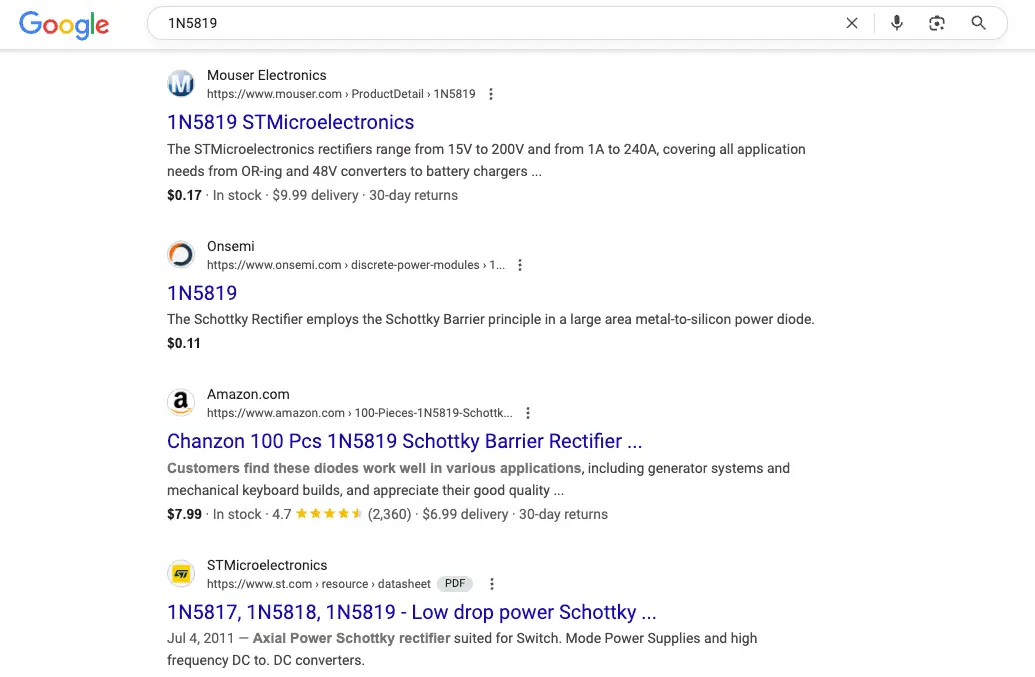Click the Mouser rectifiers range description snippet
1035x677 pixels.
[486, 160]
